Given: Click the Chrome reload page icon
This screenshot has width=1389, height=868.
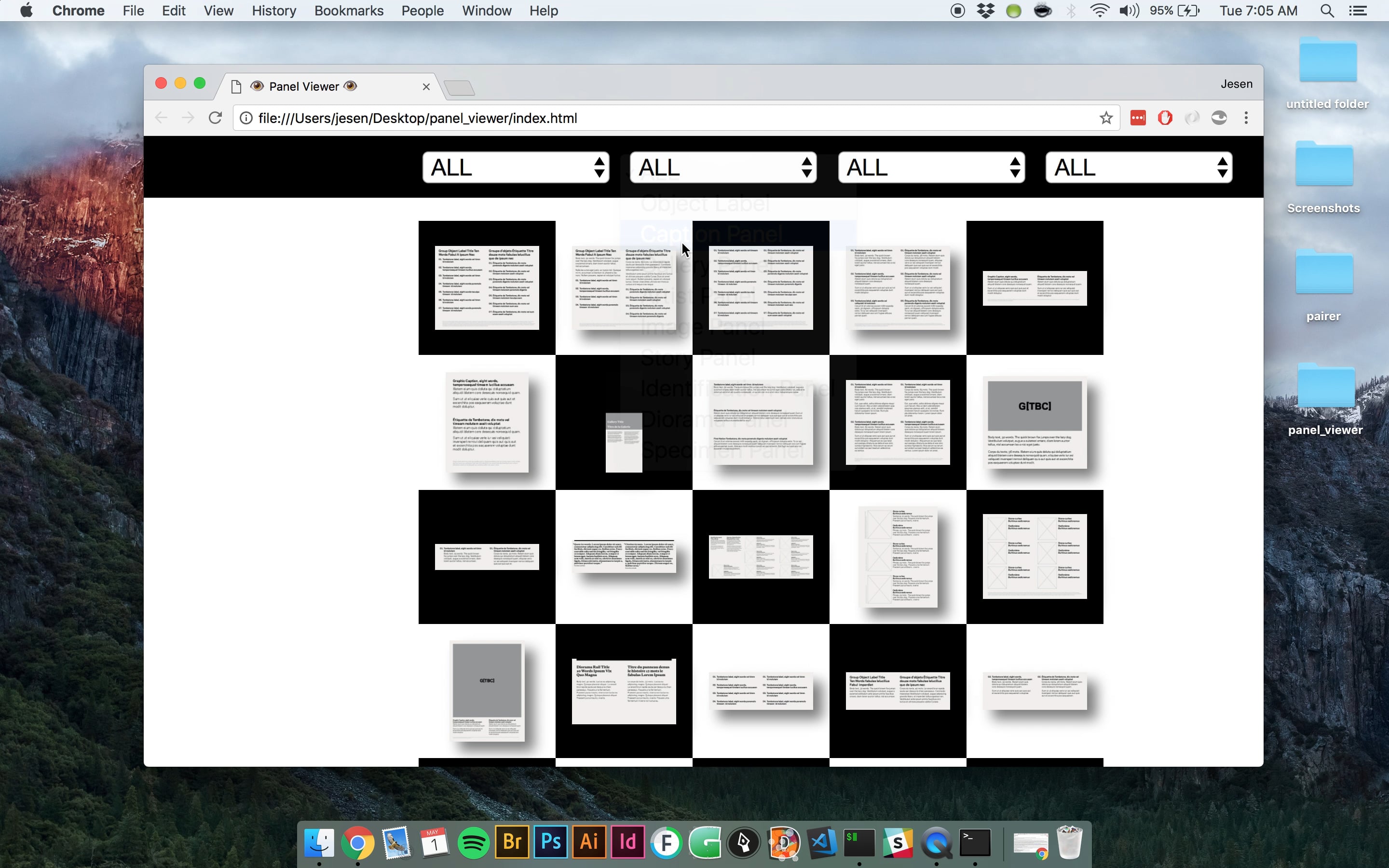Looking at the screenshot, I should tap(215, 118).
